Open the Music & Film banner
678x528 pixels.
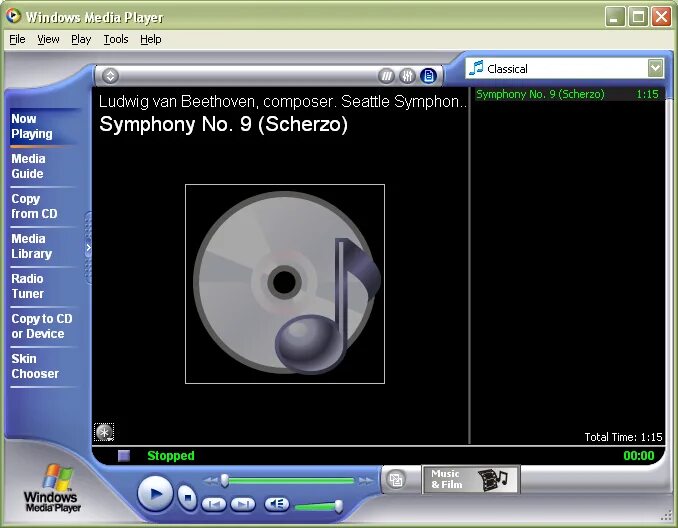(471, 479)
